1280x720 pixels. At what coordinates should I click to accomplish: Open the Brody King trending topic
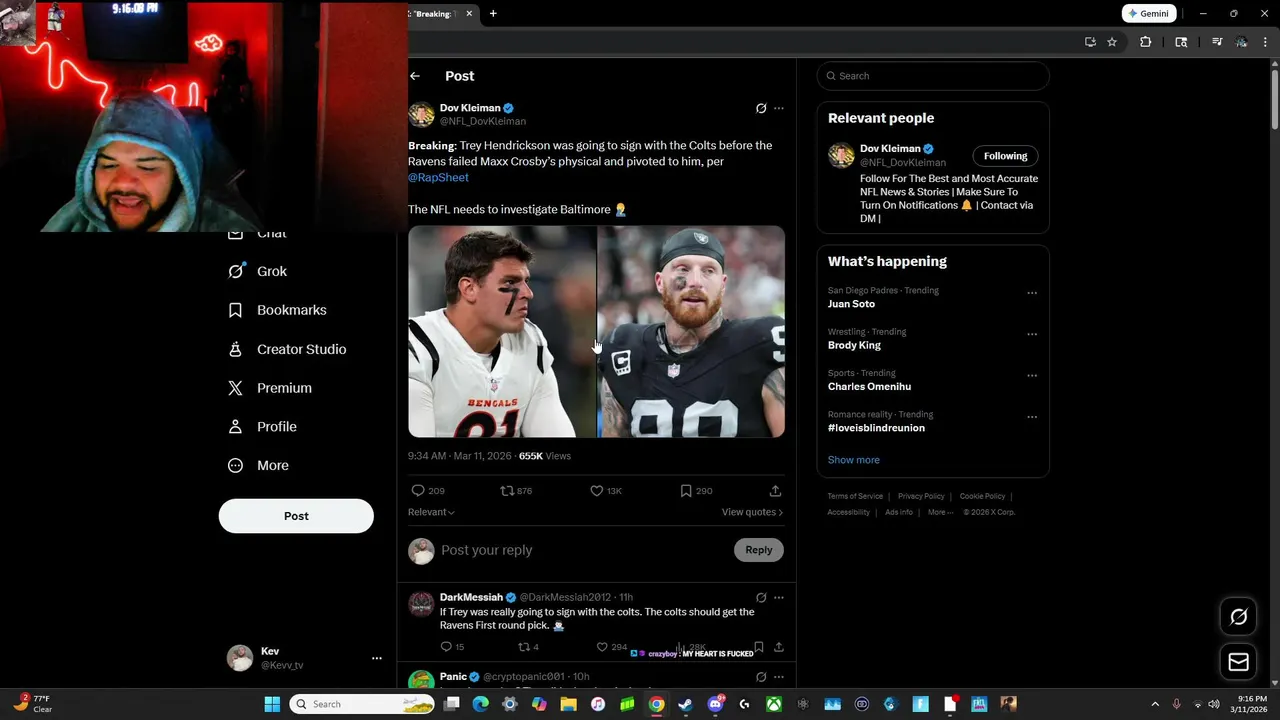tap(854, 345)
